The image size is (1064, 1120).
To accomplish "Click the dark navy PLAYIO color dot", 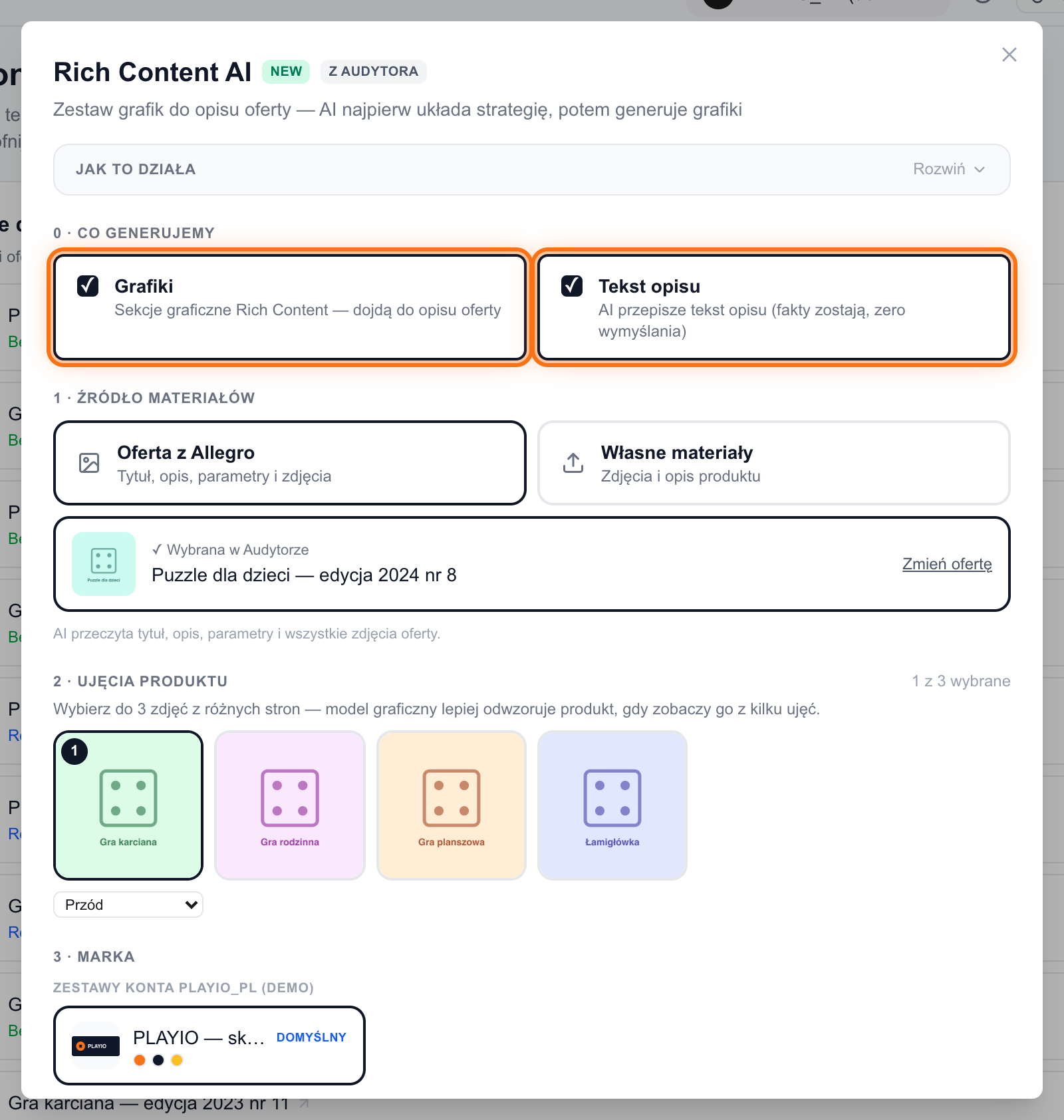I will pos(158,1060).
